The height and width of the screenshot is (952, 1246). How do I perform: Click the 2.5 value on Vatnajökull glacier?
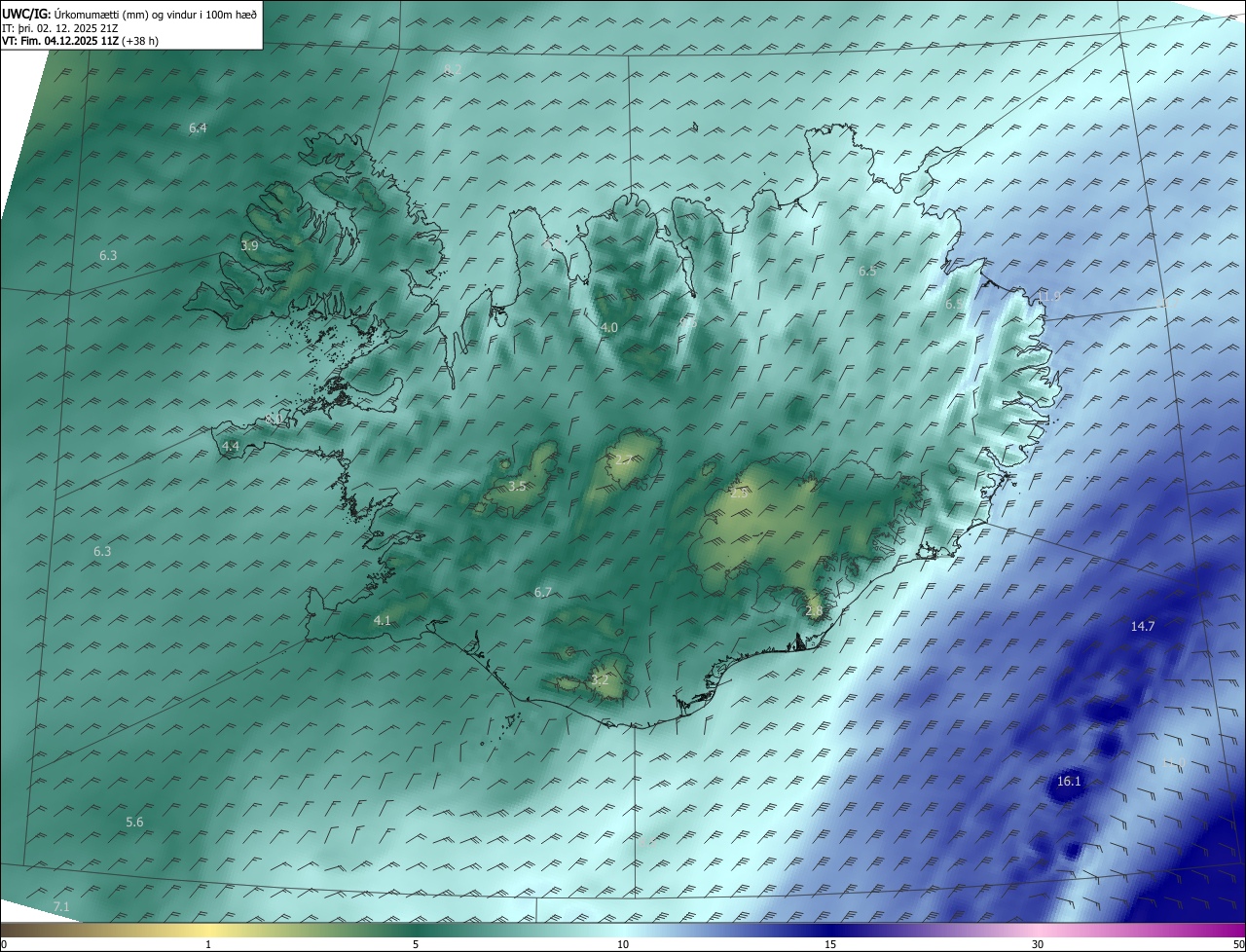739,494
